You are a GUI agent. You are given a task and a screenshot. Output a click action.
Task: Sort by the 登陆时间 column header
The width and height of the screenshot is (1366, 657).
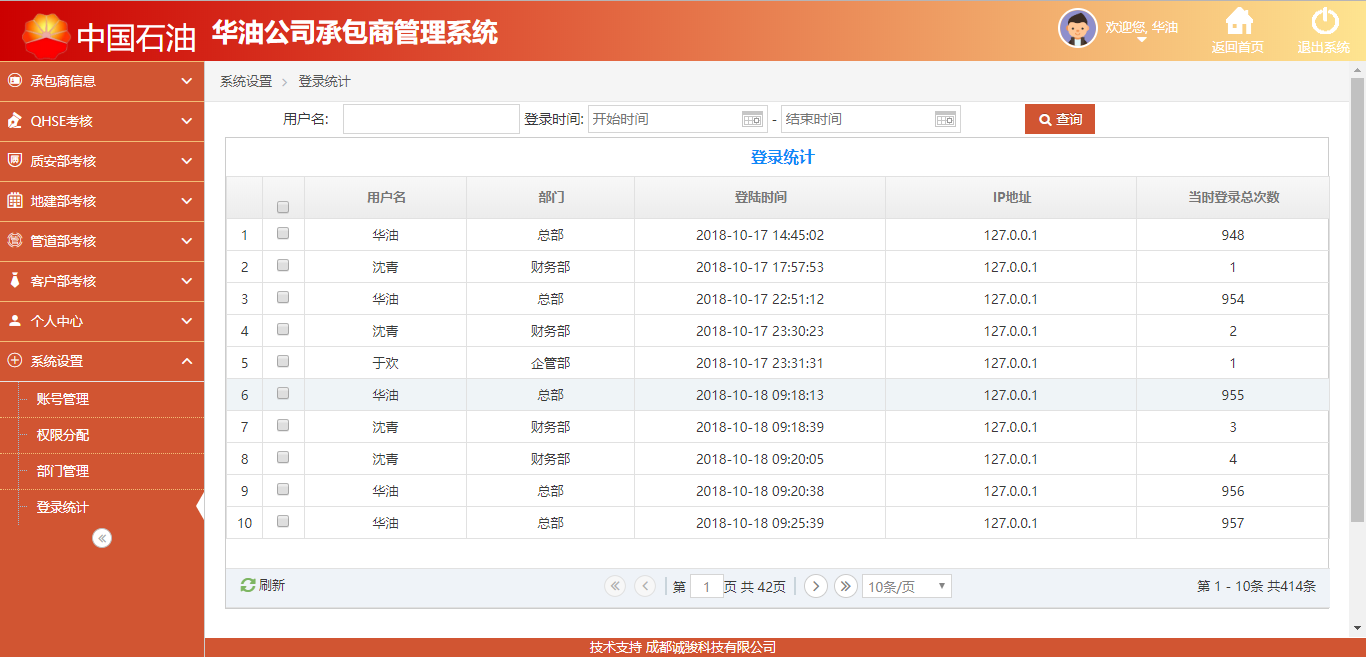point(760,197)
